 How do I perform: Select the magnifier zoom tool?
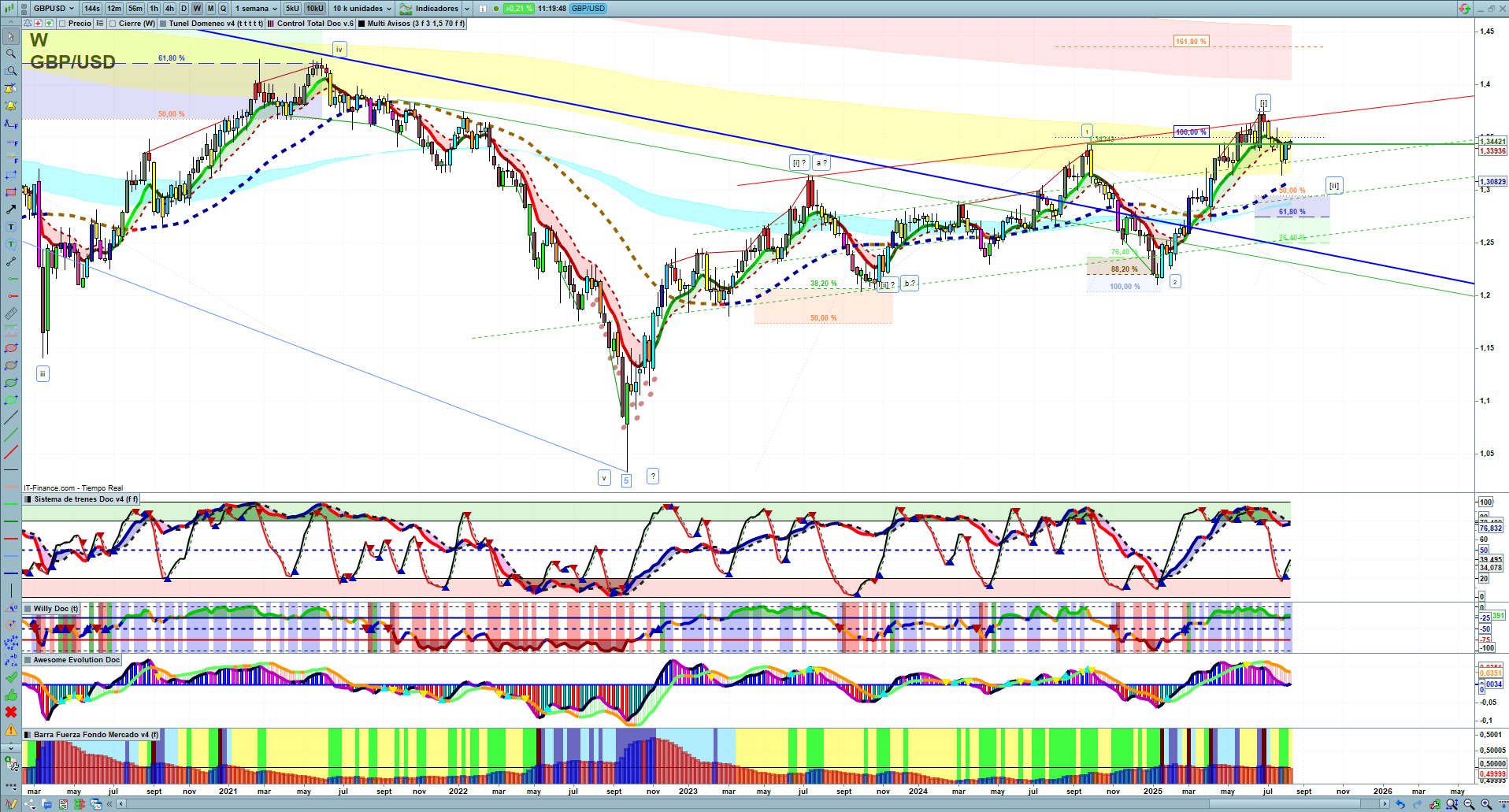pyautogui.click(x=11, y=54)
